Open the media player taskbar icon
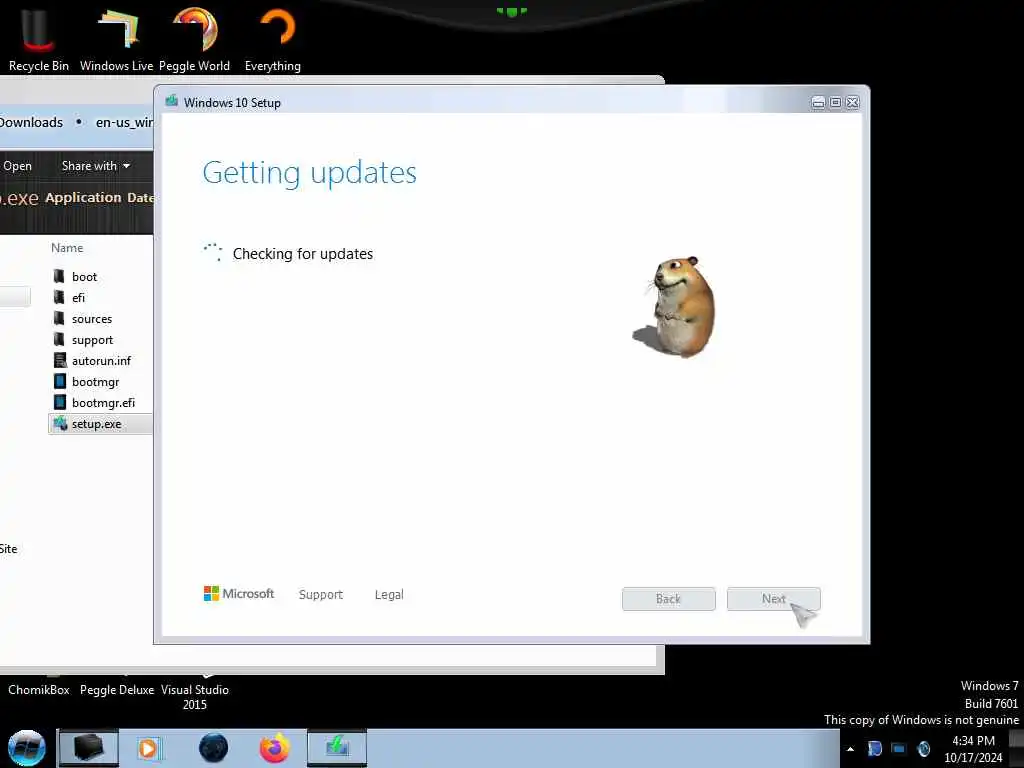 149,748
